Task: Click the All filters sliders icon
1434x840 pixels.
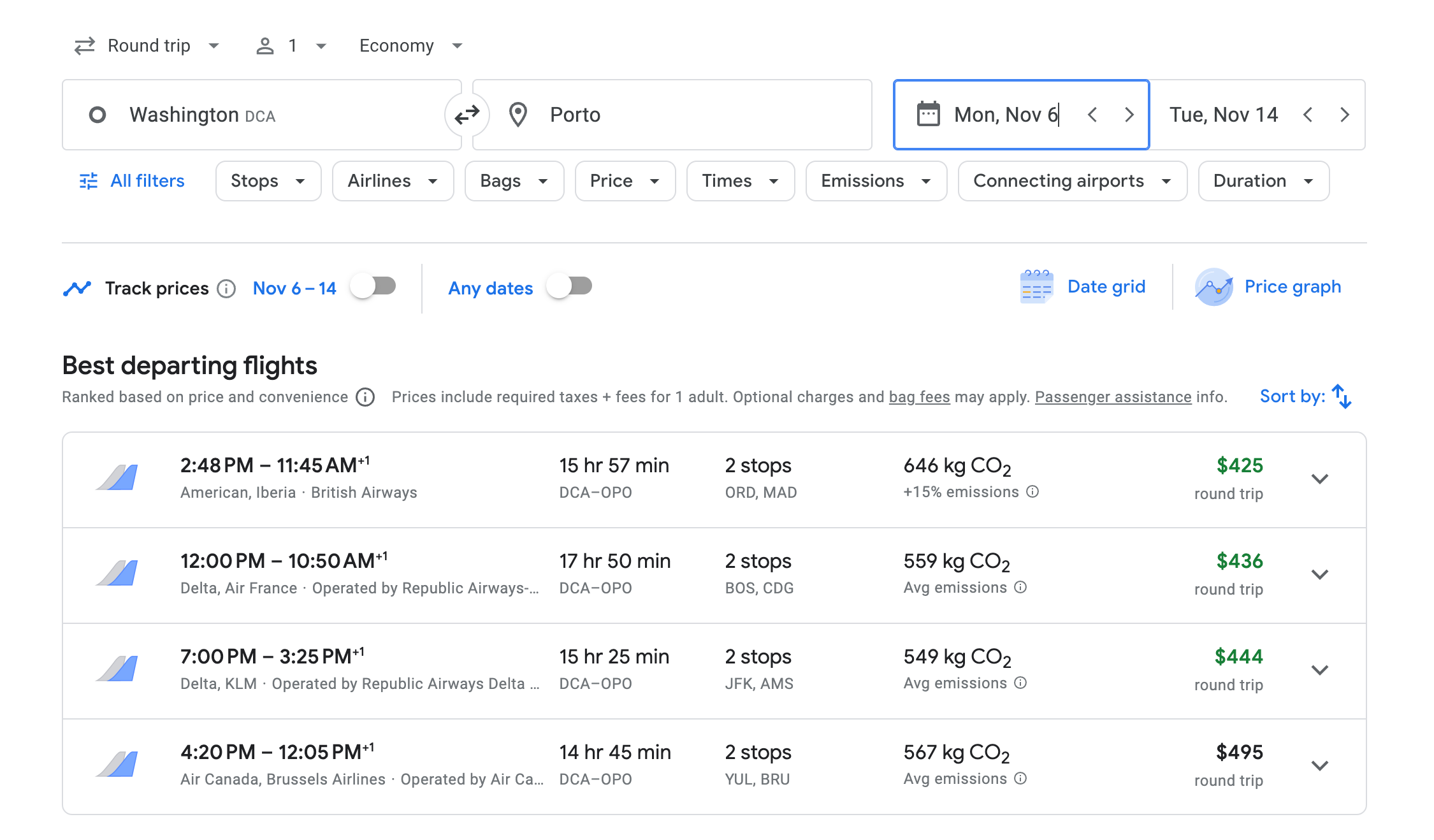Action: pyautogui.click(x=88, y=181)
